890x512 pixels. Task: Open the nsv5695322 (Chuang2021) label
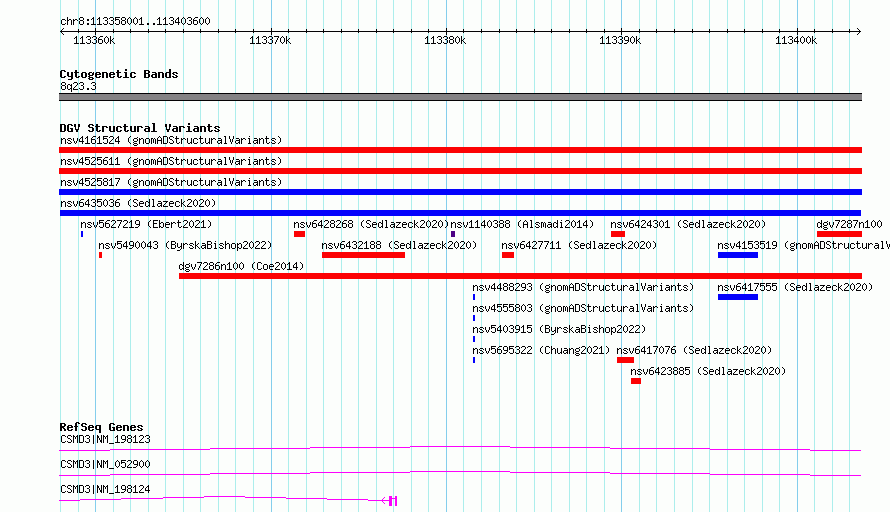(x=541, y=350)
